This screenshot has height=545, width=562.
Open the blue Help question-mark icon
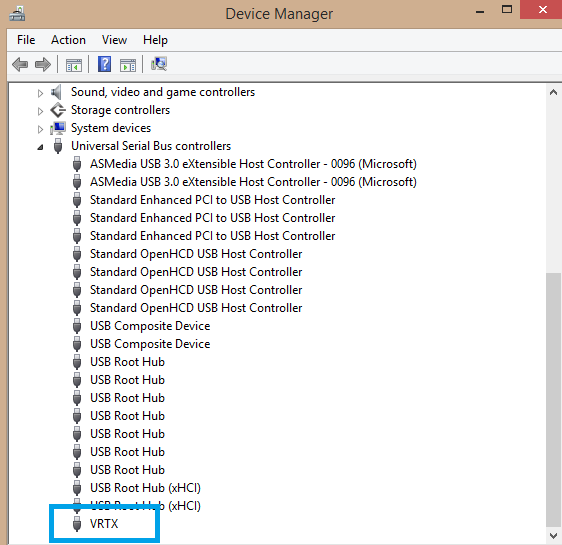(104, 64)
